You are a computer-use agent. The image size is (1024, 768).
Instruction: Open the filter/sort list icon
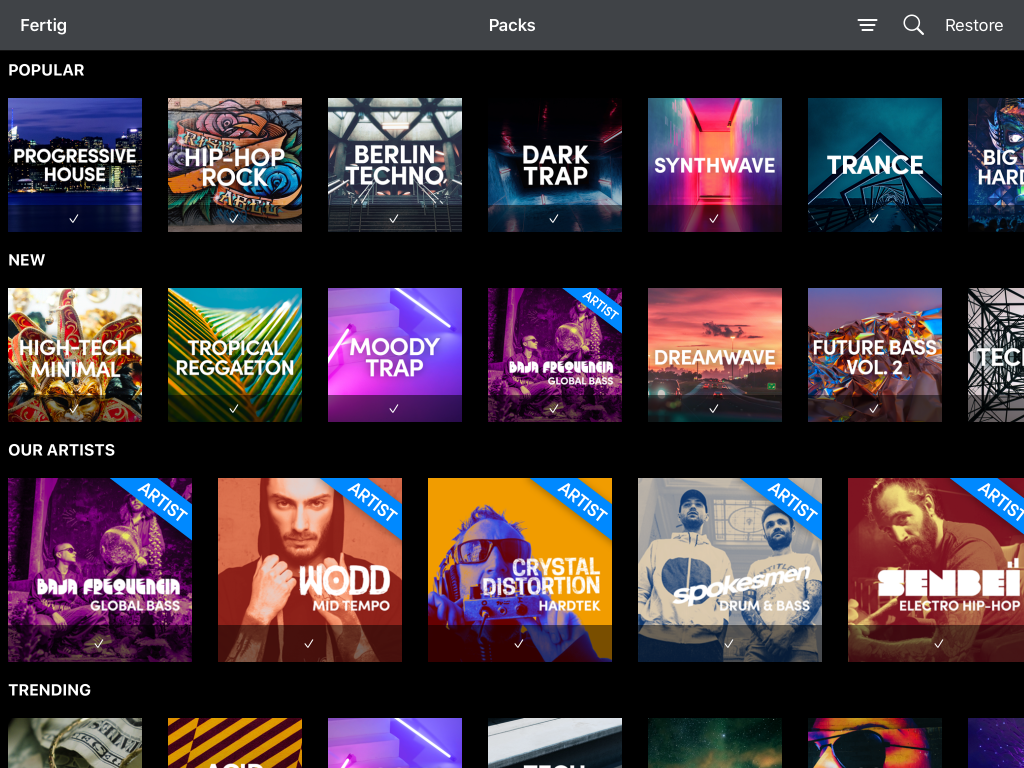(x=867, y=25)
